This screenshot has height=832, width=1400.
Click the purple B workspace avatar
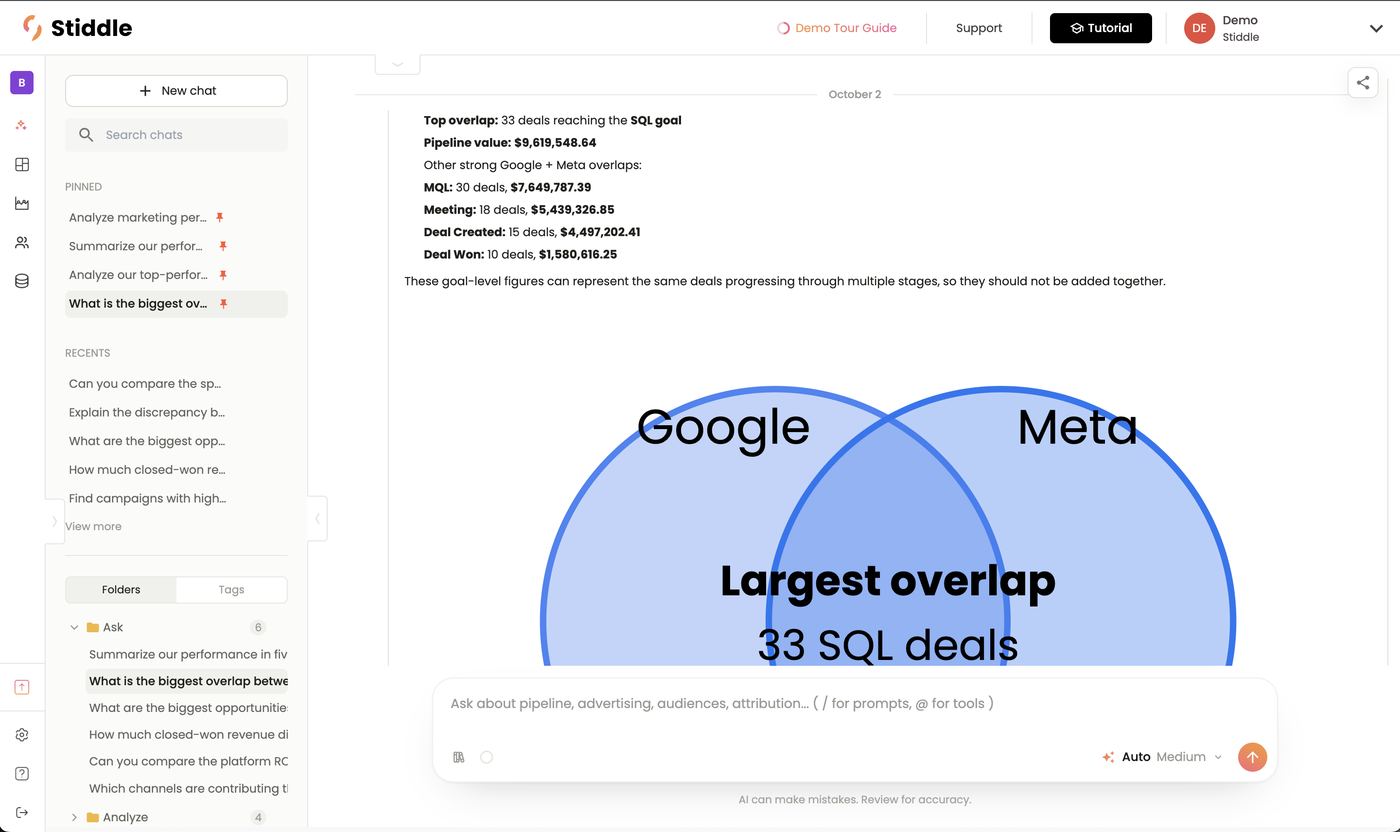coord(22,82)
